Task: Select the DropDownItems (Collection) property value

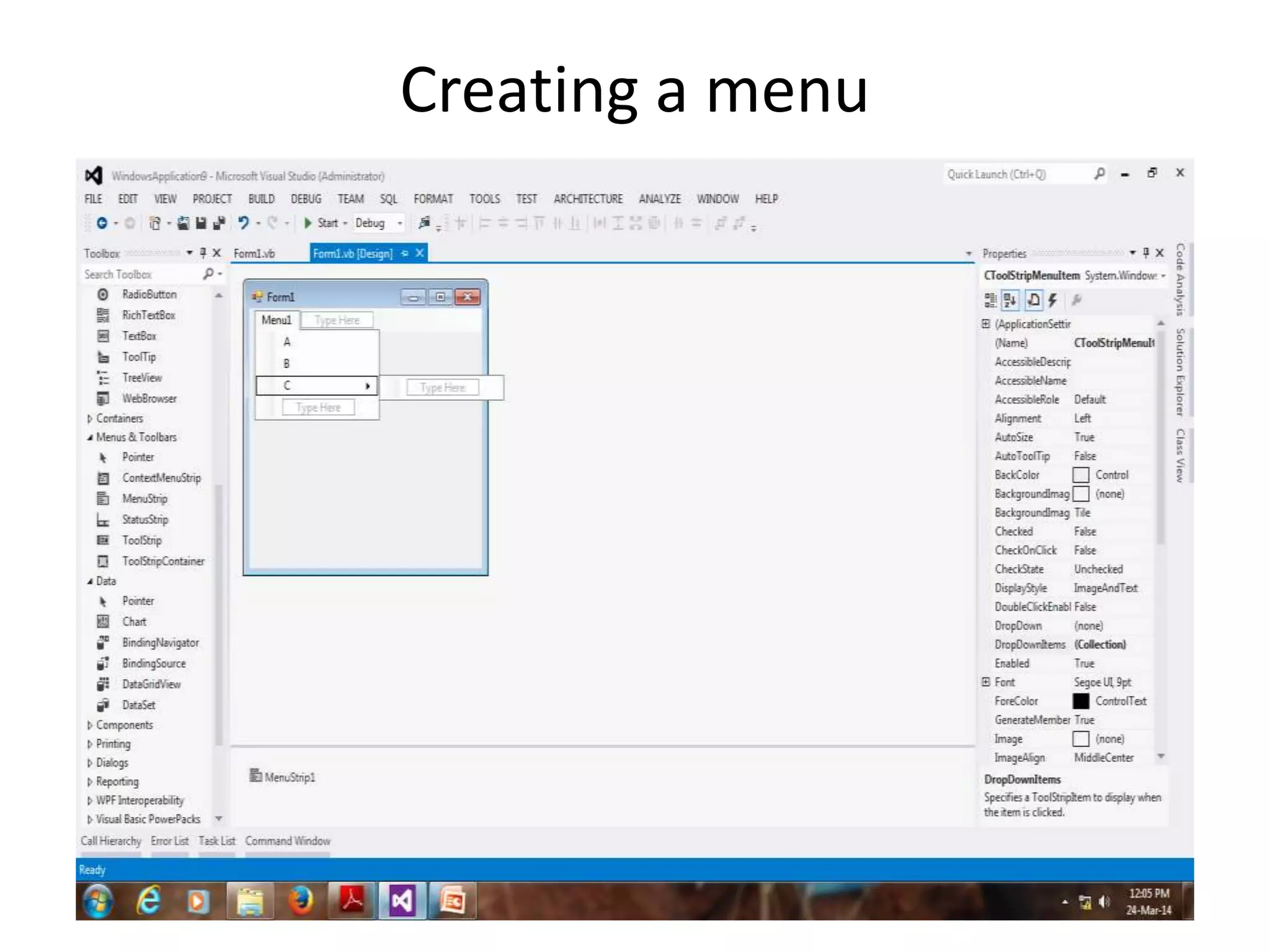Action: pos(1100,645)
